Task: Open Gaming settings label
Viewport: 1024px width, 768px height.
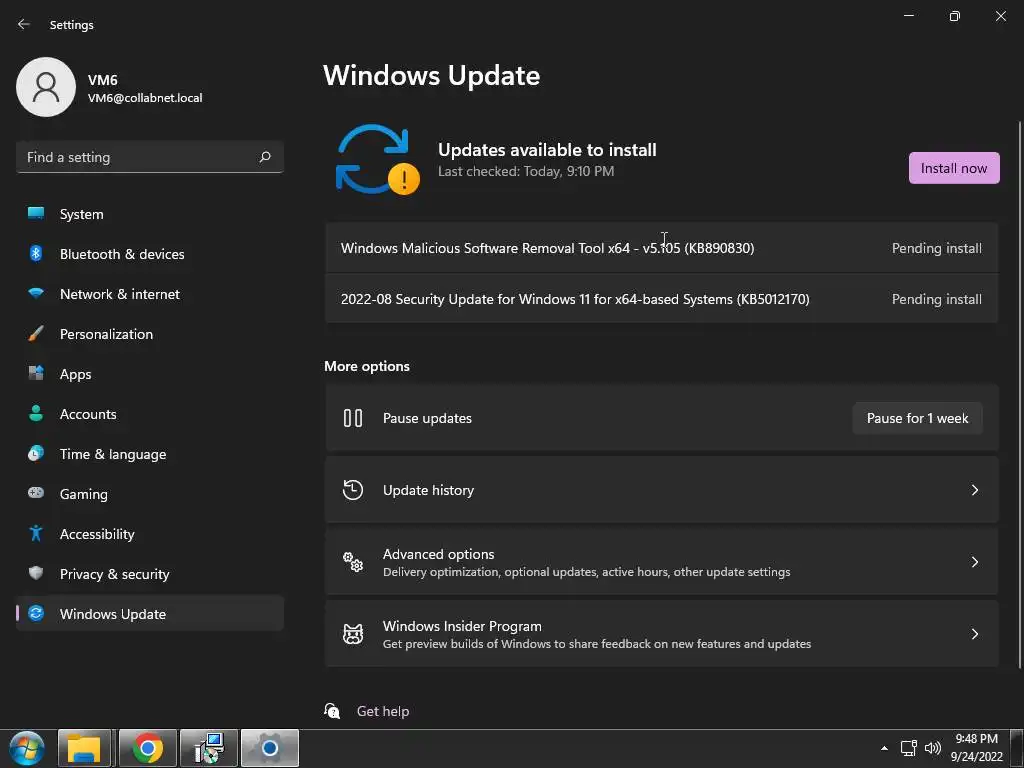Action: tap(84, 494)
